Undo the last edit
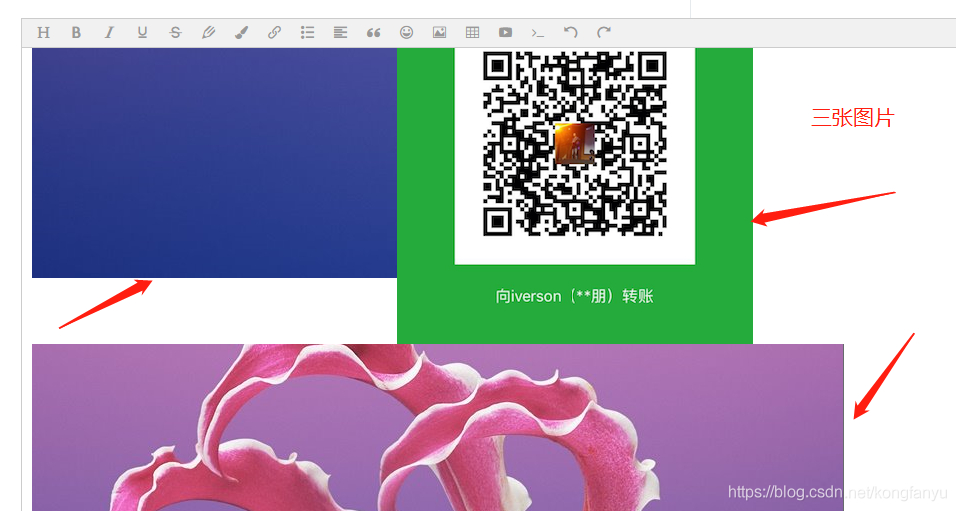This screenshot has height=511, width=956. click(x=571, y=32)
